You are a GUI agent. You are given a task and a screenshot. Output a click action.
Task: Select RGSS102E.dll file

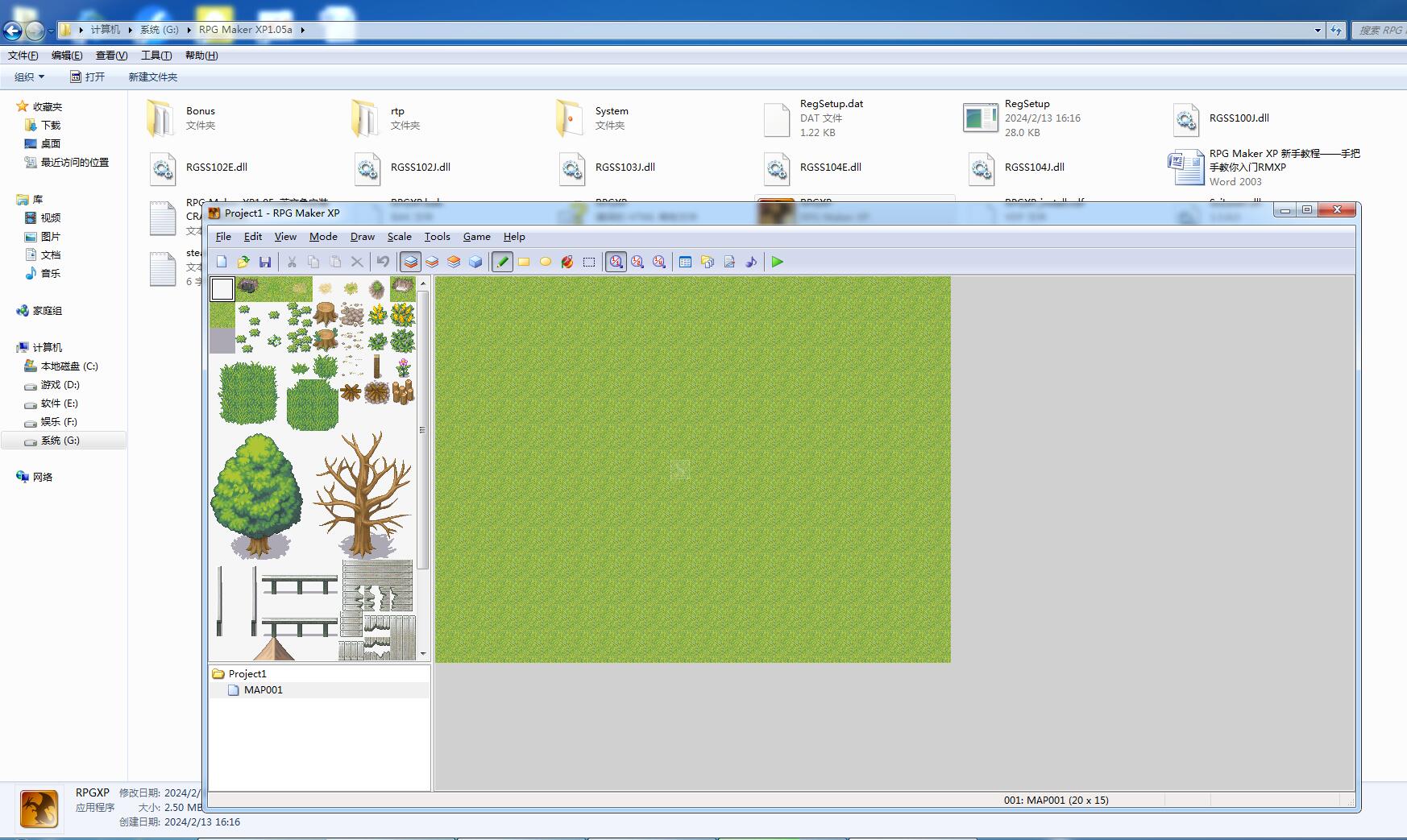pyautogui.click(x=198, y=168)
